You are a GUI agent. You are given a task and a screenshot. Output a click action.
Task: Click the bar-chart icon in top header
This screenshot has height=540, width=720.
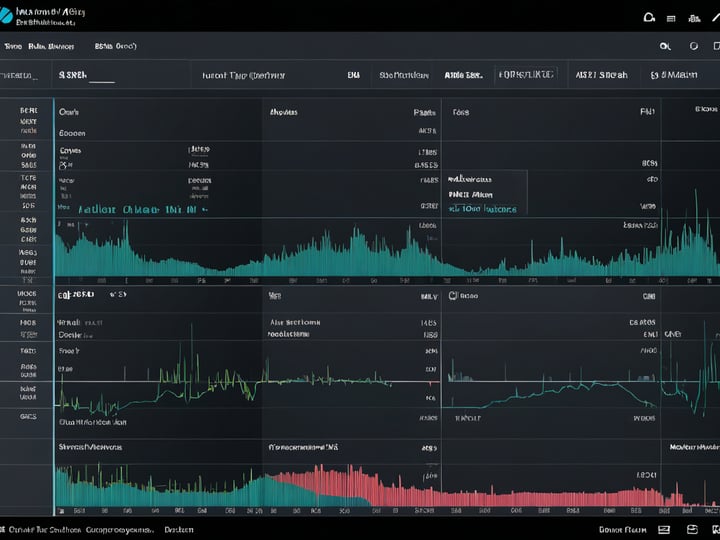pyautogui.click(x=694, y=18)
